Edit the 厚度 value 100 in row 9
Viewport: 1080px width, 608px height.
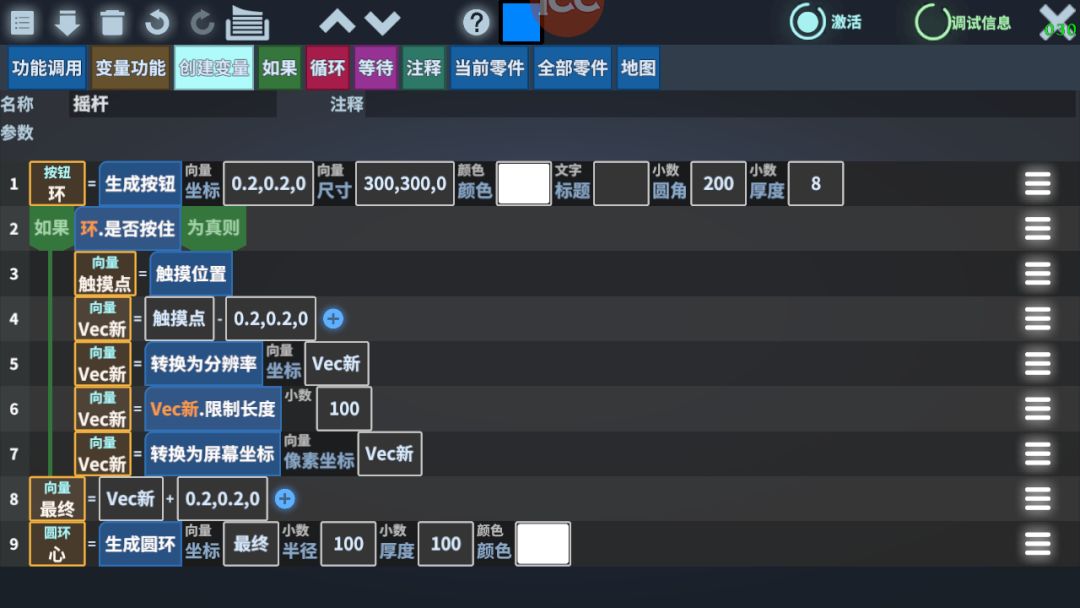[446, 544]
